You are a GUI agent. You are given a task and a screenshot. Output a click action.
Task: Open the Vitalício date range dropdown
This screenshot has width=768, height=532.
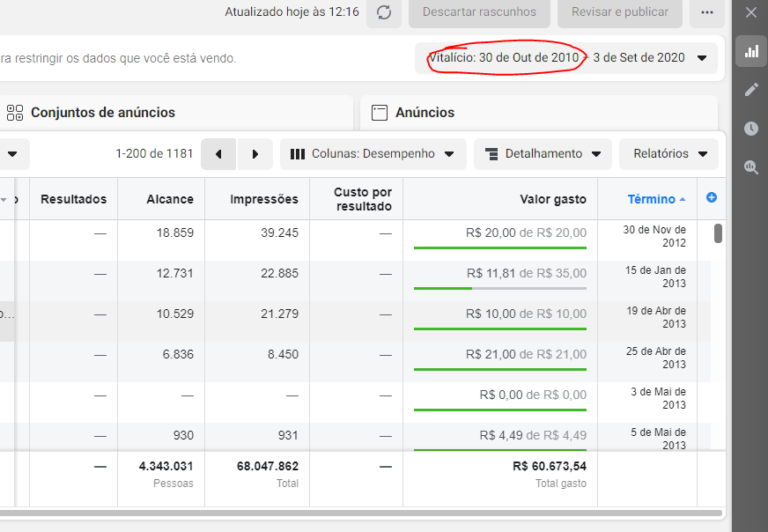[566, 58]
